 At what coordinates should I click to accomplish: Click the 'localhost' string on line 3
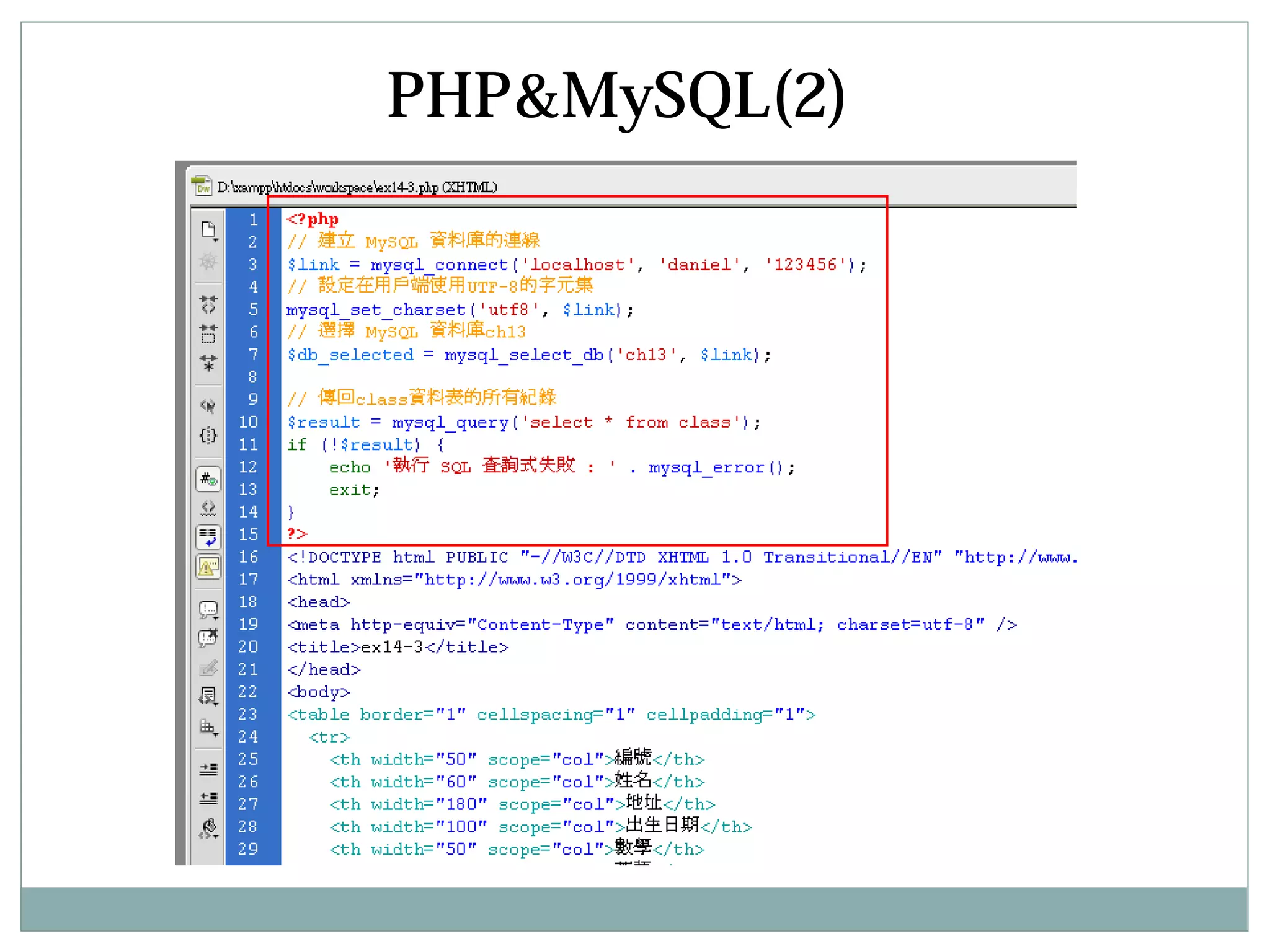(x=577, y=265)
